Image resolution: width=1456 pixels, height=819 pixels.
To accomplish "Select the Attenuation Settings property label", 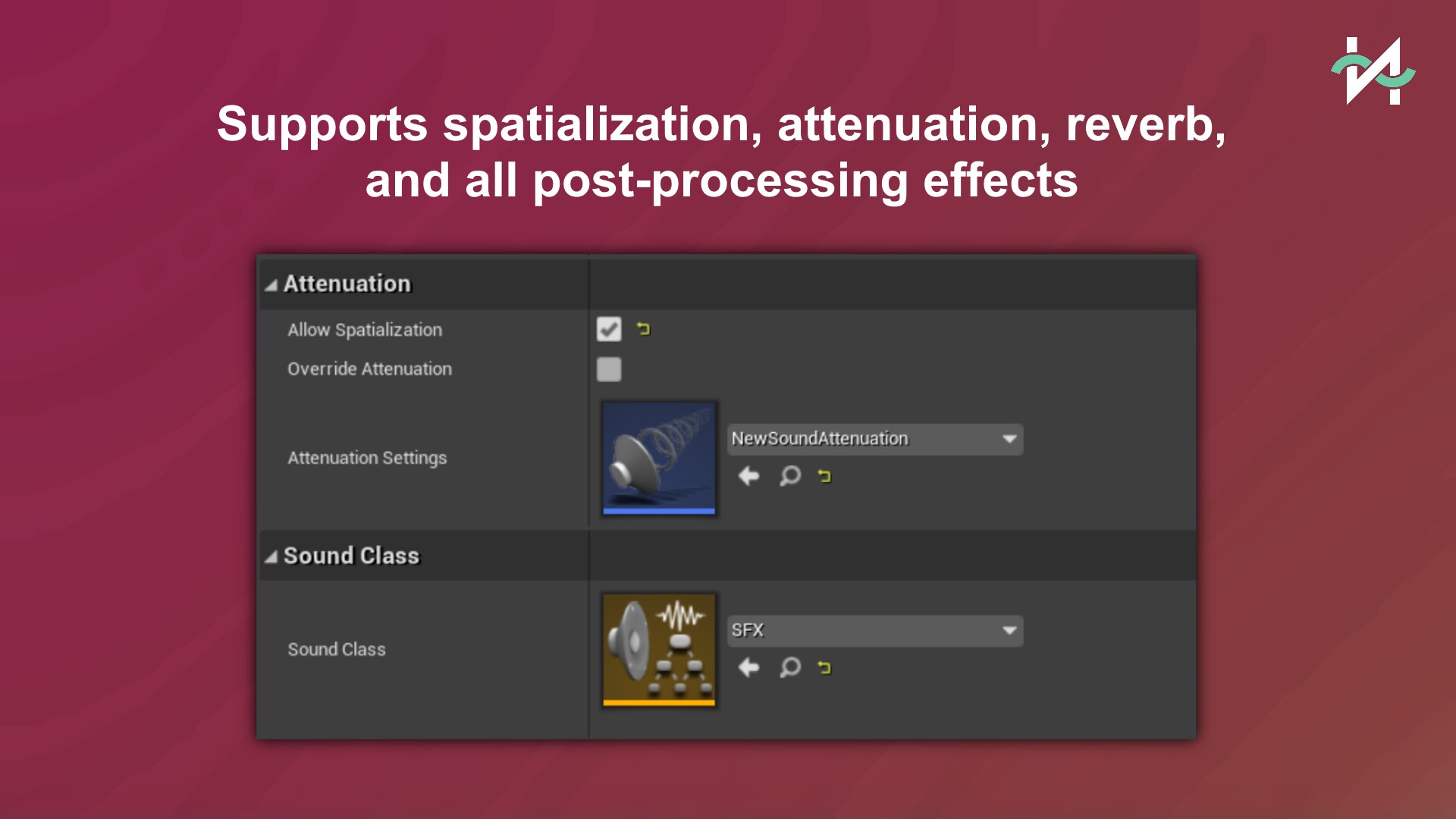I will coord(367,458).
